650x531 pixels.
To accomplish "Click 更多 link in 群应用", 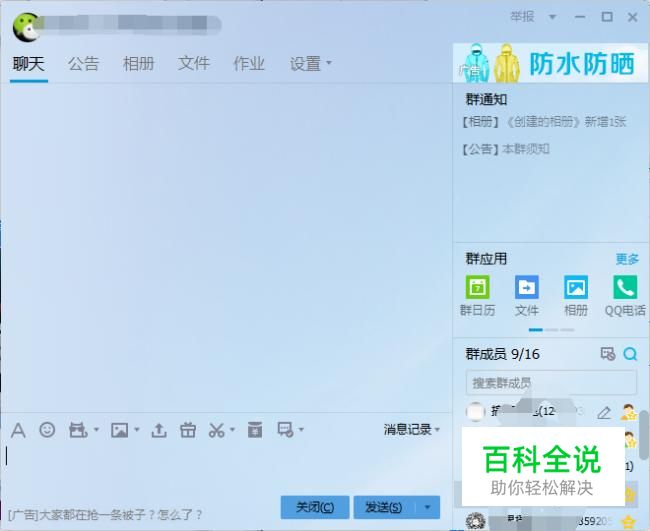I will (x=627, y=259).
